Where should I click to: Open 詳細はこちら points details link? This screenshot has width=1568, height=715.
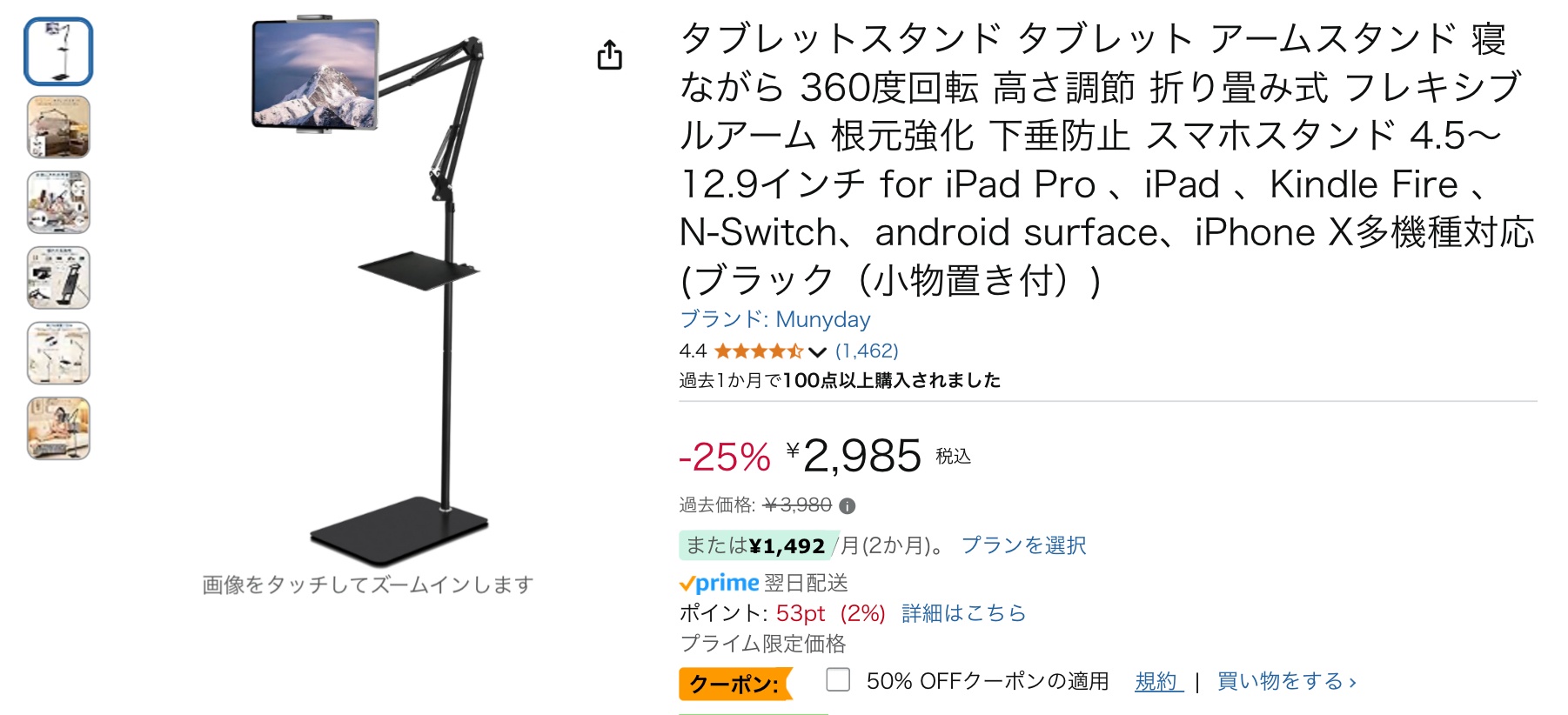click(963, 613)
